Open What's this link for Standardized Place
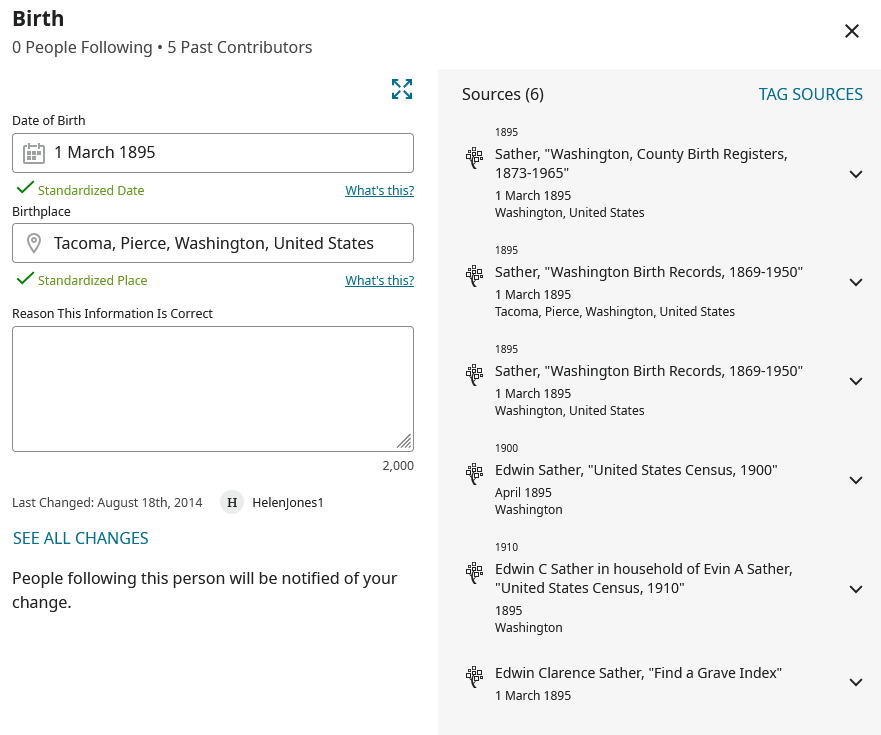This screenshot has height=735, width=881. click(379, 281)
